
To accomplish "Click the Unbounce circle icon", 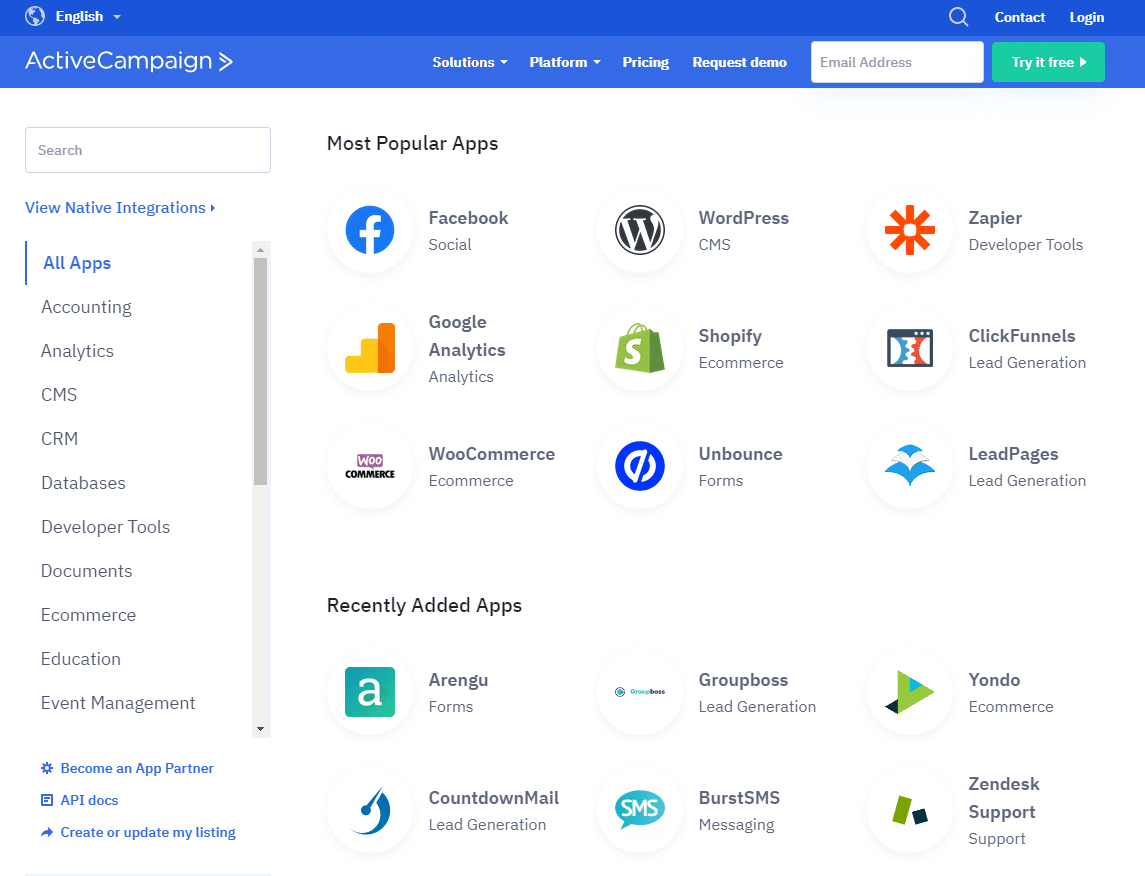I will (x=640, y=466).
